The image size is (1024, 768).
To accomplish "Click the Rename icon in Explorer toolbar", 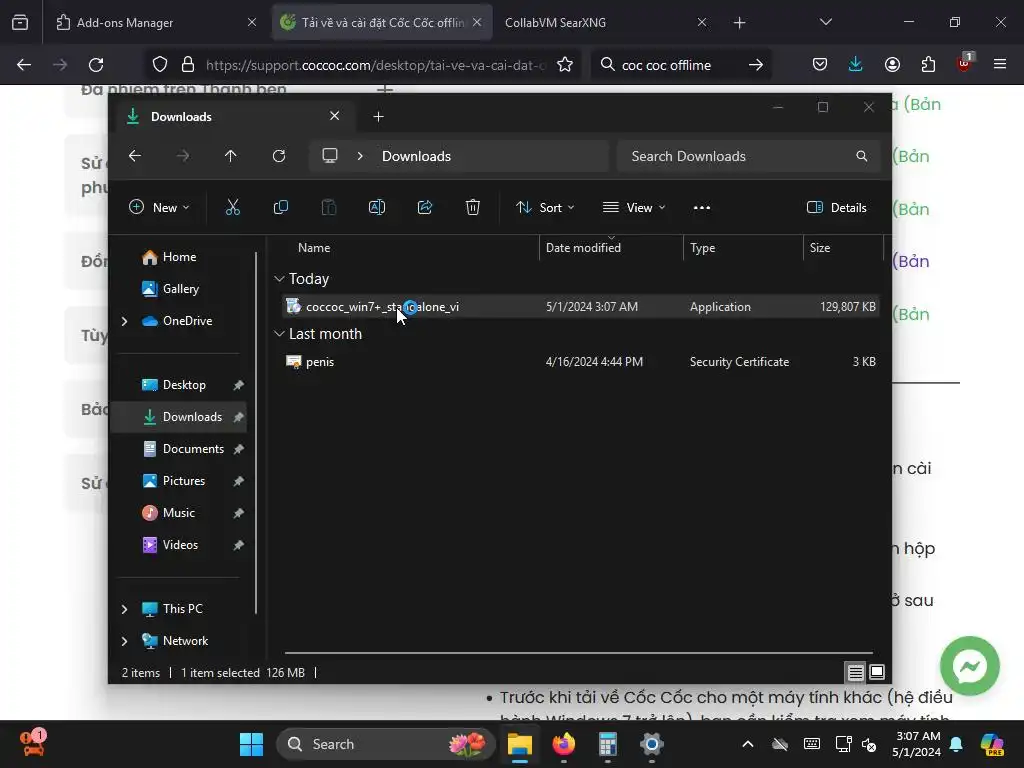I will pos(377,208).
